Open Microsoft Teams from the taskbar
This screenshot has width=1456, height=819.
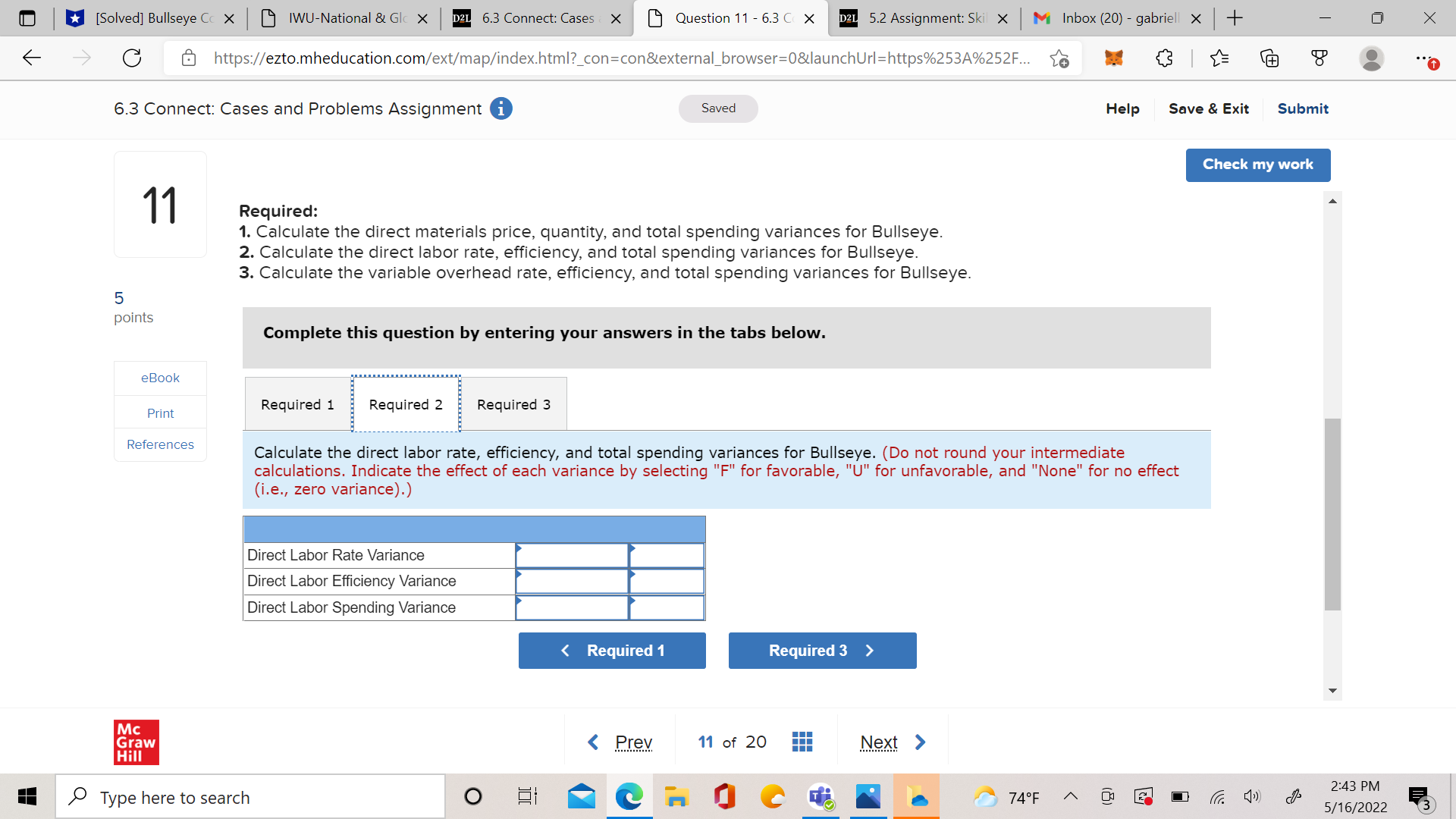[821, 796]
